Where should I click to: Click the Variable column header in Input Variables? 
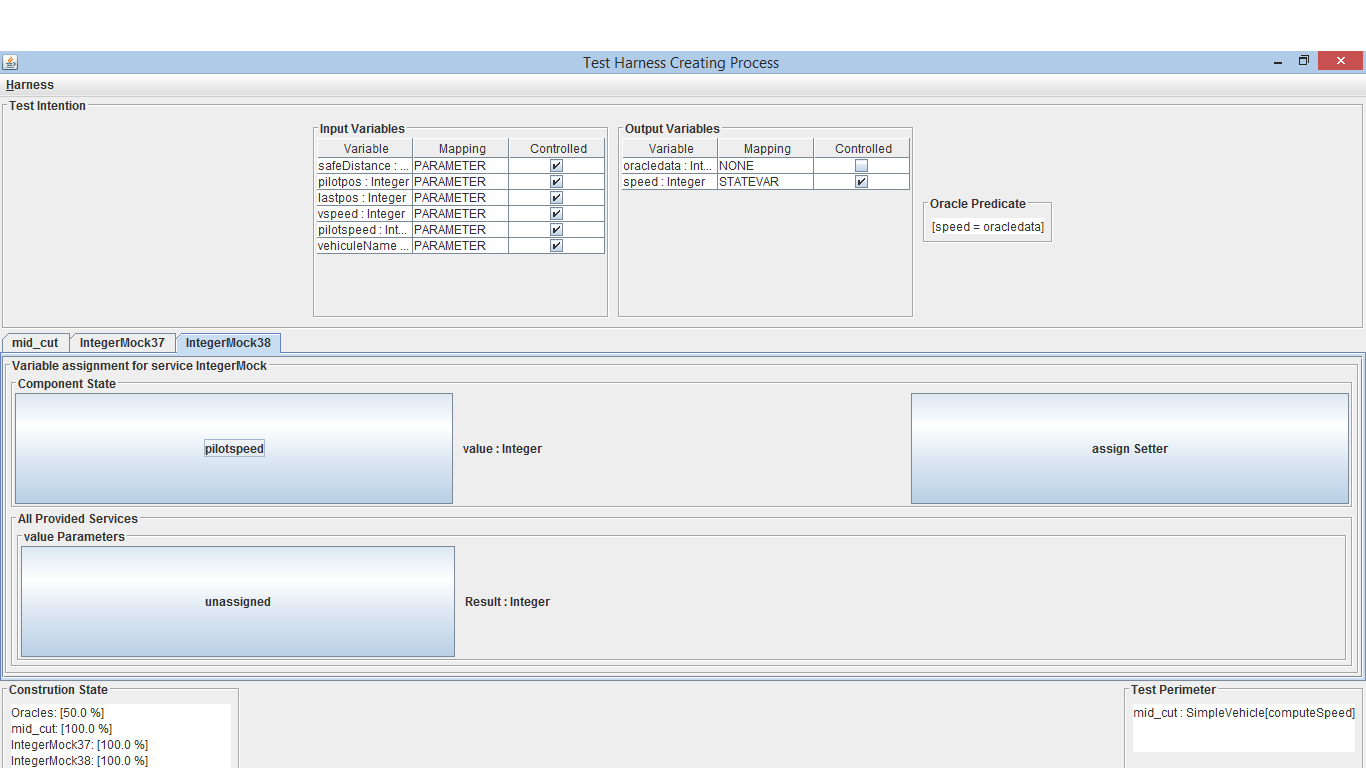[365, 149]
